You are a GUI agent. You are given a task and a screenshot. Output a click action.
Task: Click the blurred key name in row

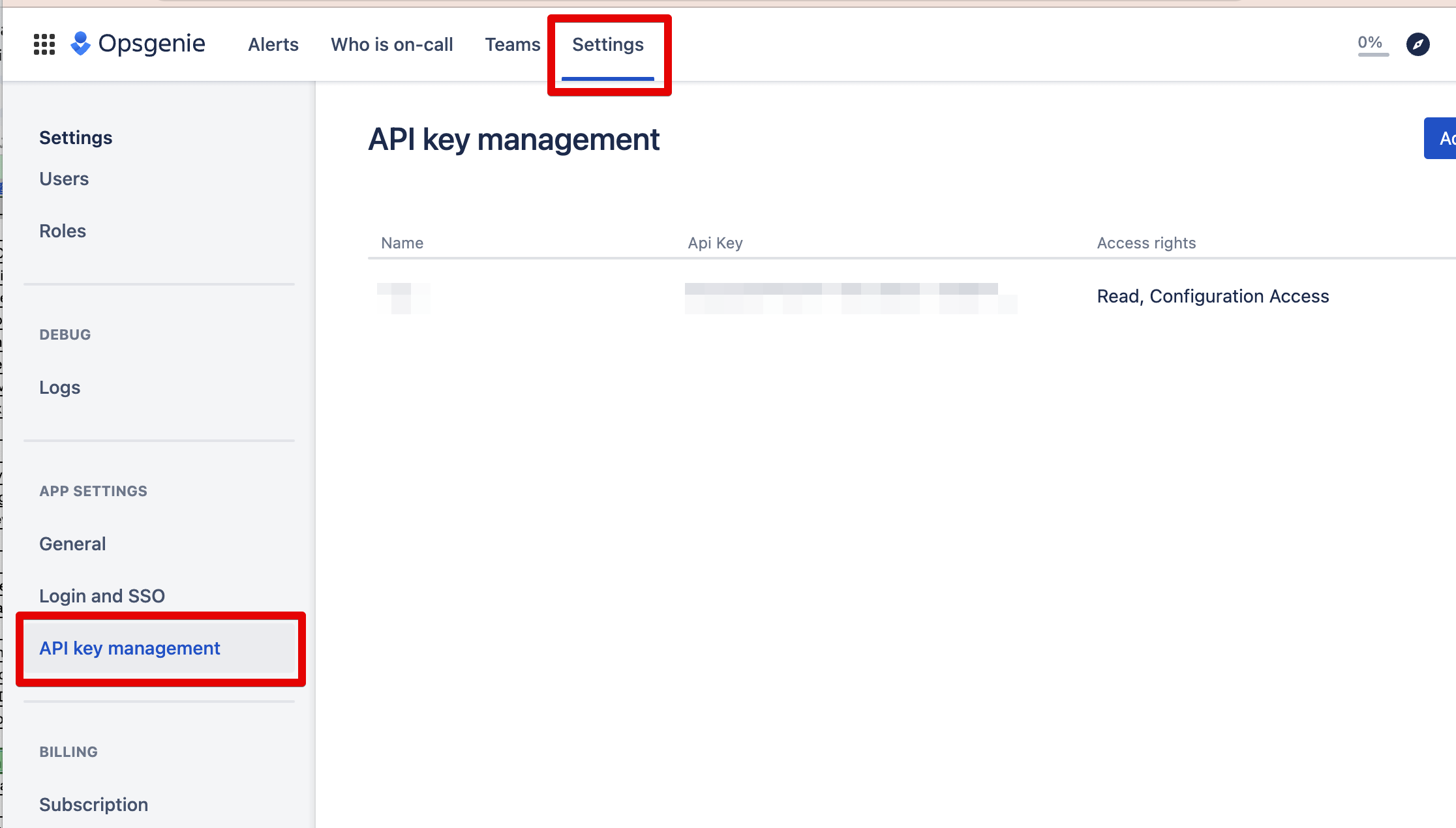tap(403, 298)
